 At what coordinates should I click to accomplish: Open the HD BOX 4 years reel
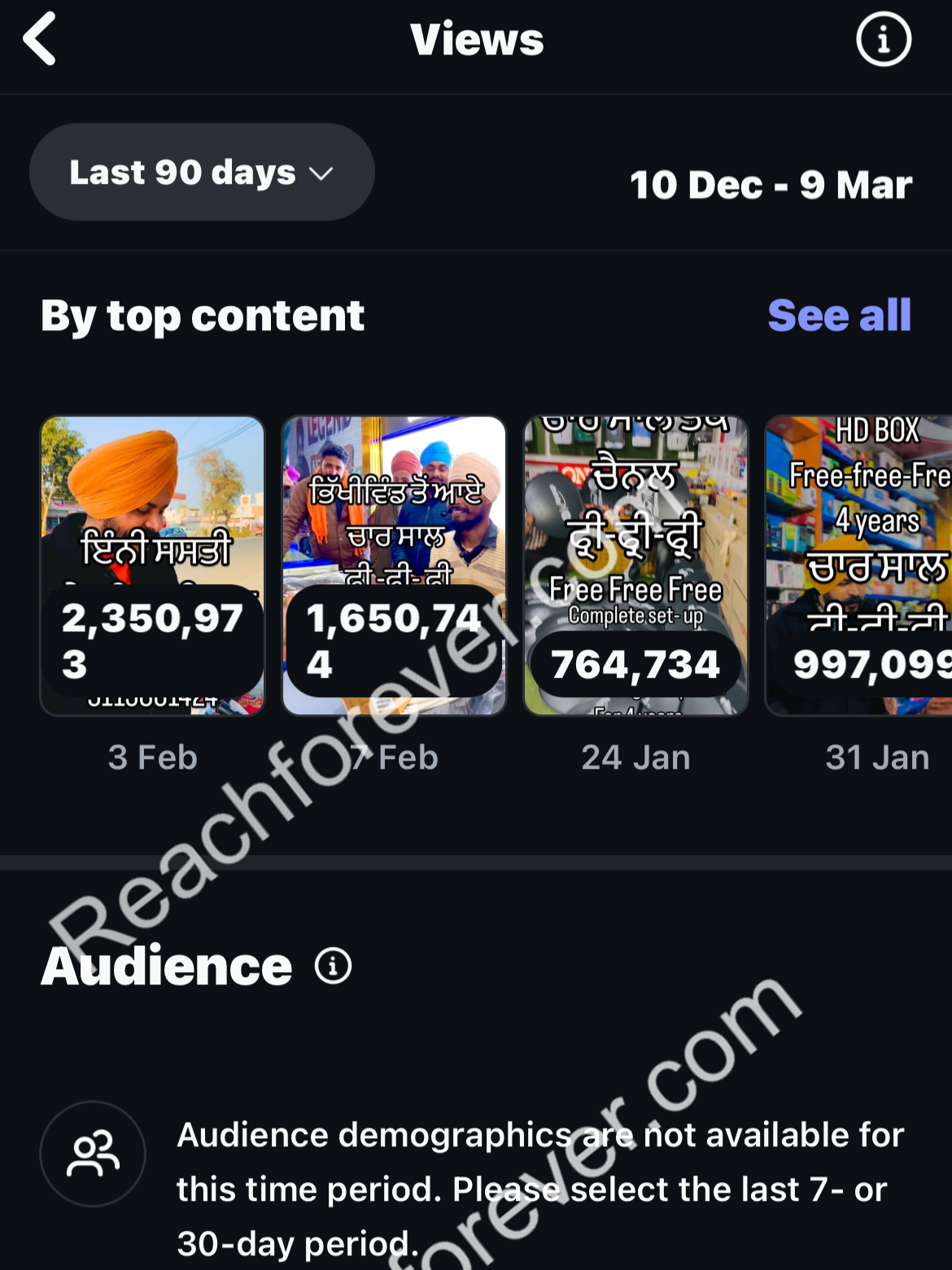pos(858,566)
